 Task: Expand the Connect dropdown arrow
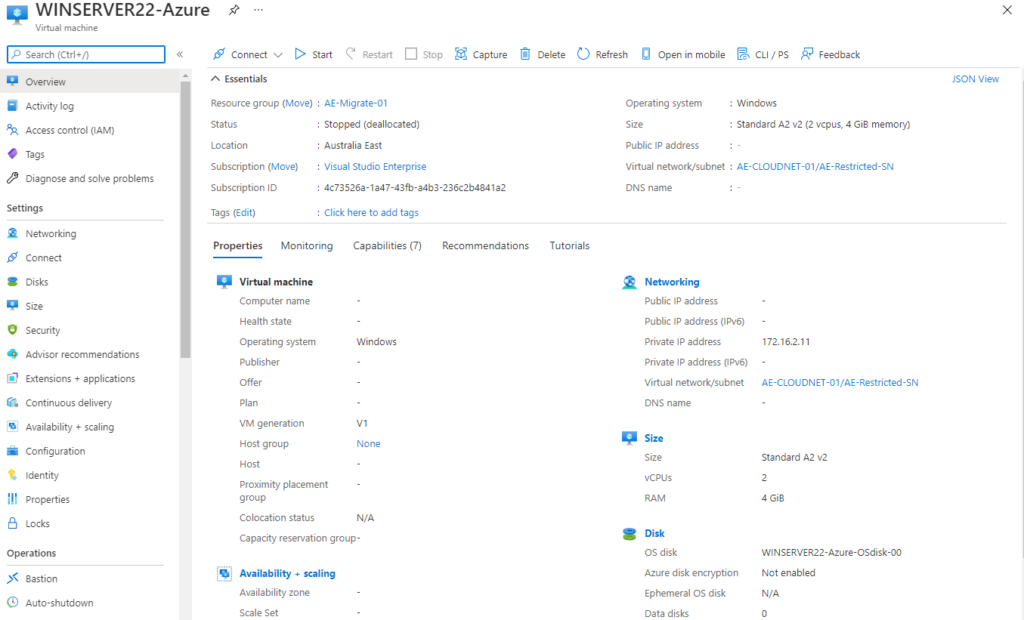278,55
